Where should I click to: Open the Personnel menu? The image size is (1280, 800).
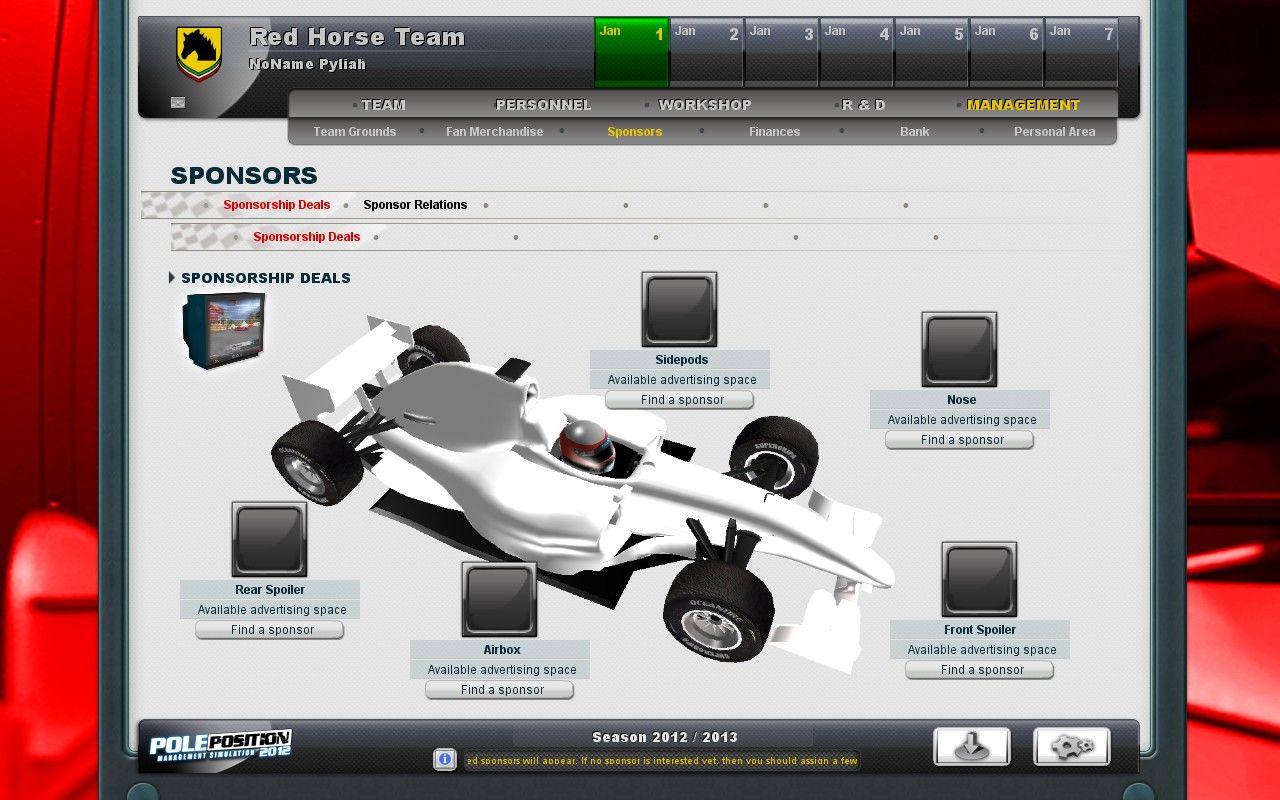point(543,105)
